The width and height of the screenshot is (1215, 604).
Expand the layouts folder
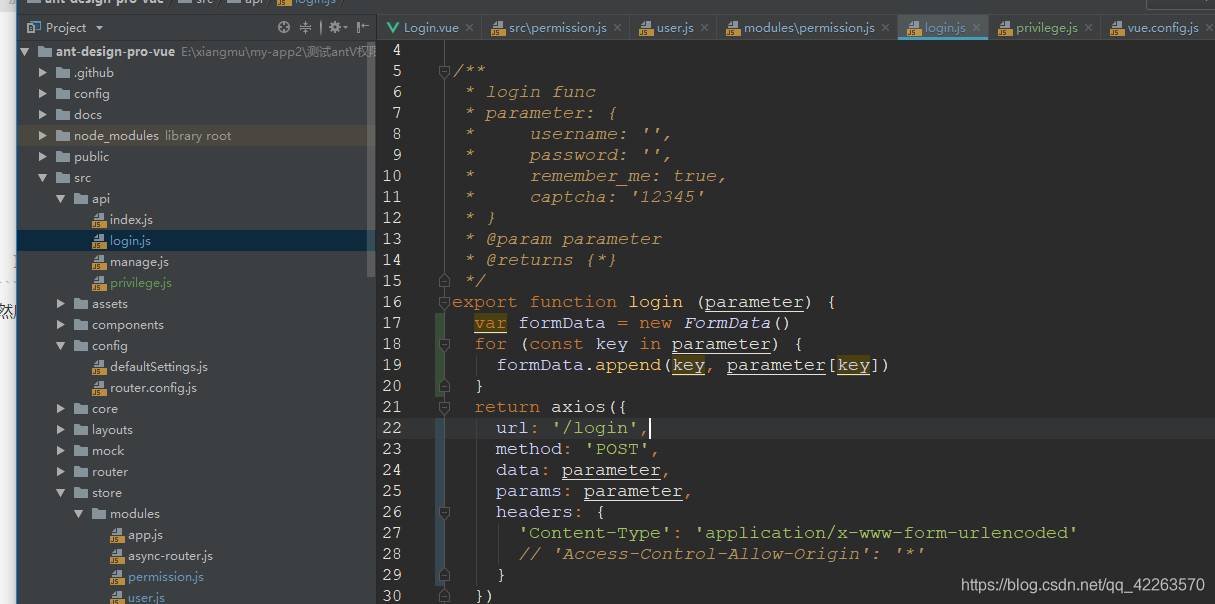[x=60, y=429]
